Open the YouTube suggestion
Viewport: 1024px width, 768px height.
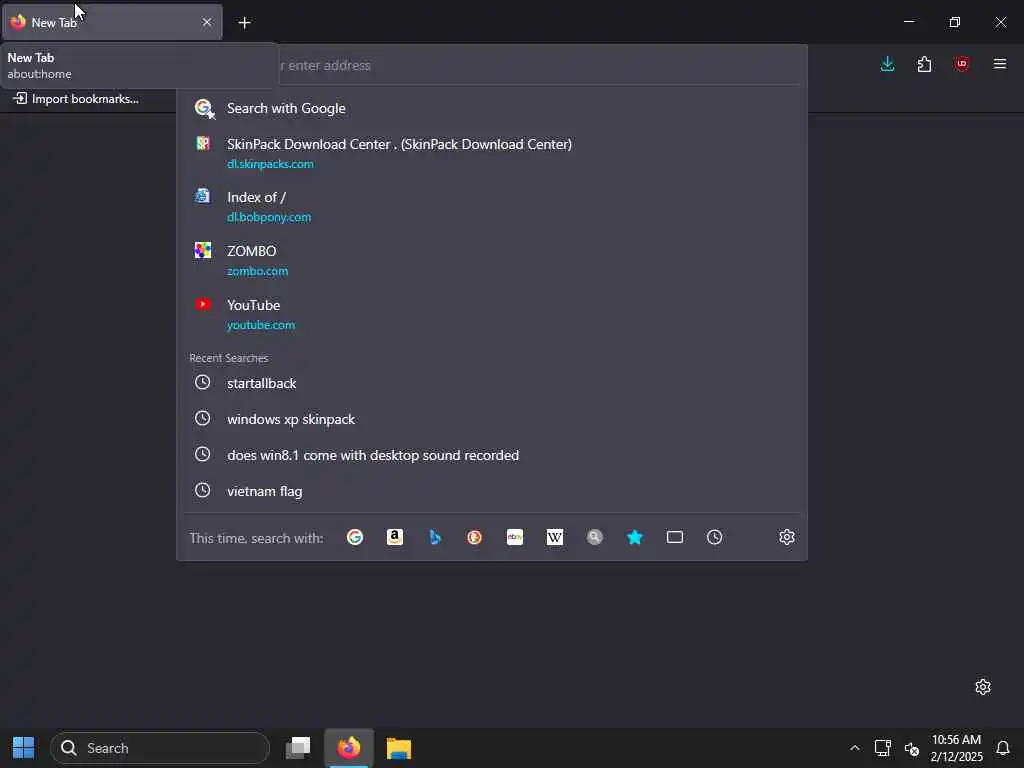click(492, 314)
